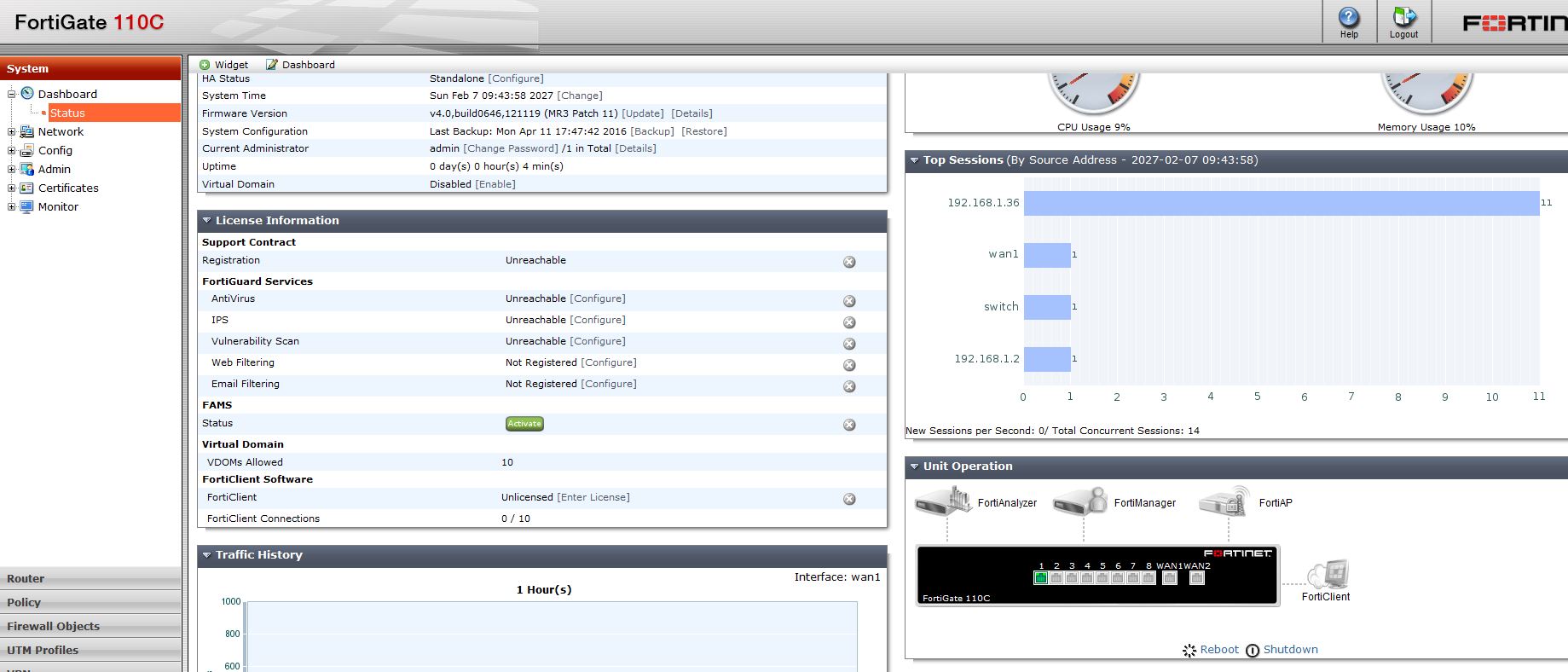Open the Firewall Objects menu section

pos(90,626)
